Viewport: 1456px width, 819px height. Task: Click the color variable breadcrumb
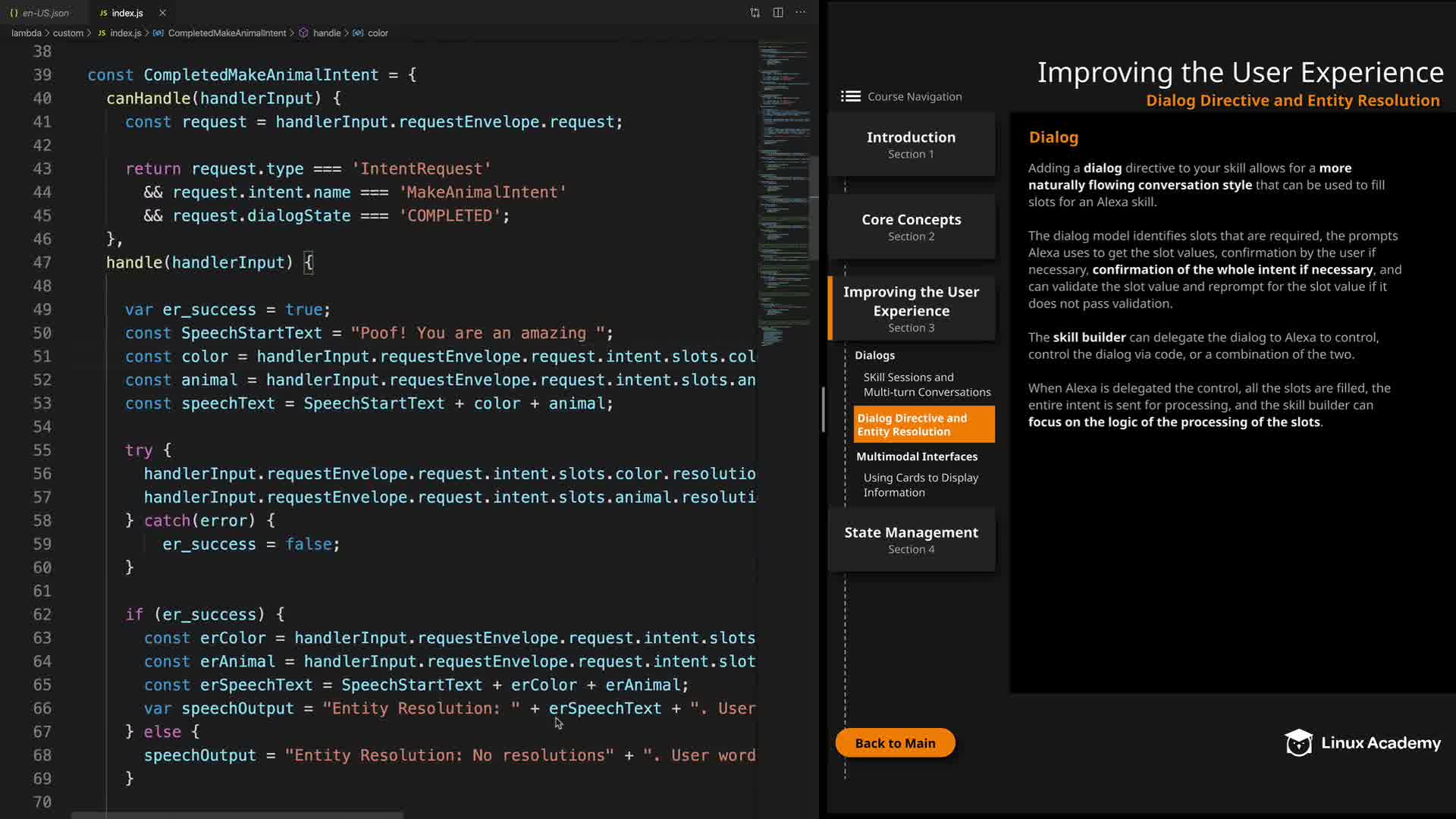pos(378,33)
